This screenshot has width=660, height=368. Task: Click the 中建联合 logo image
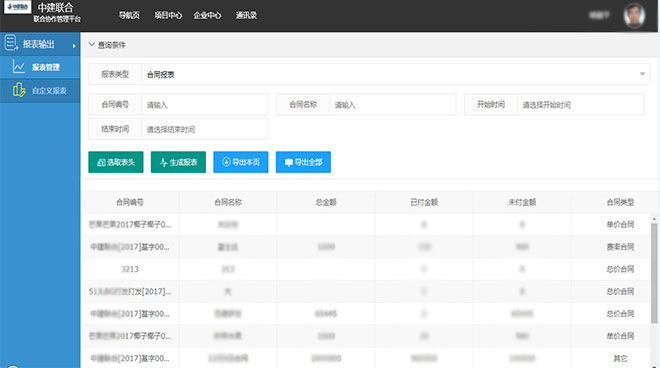pyautogui.click(x=17, y=7)
